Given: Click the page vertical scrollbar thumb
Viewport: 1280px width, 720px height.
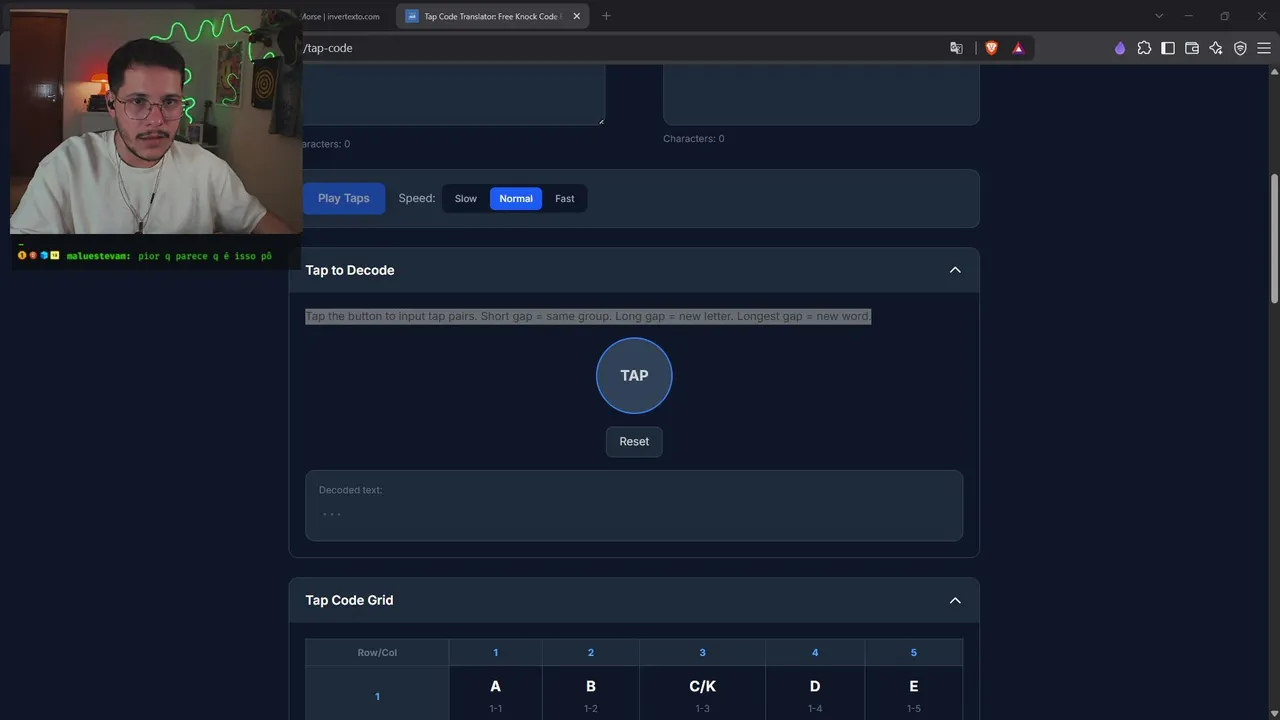Looking at the screenshot, I should (x=1274, y=238).
